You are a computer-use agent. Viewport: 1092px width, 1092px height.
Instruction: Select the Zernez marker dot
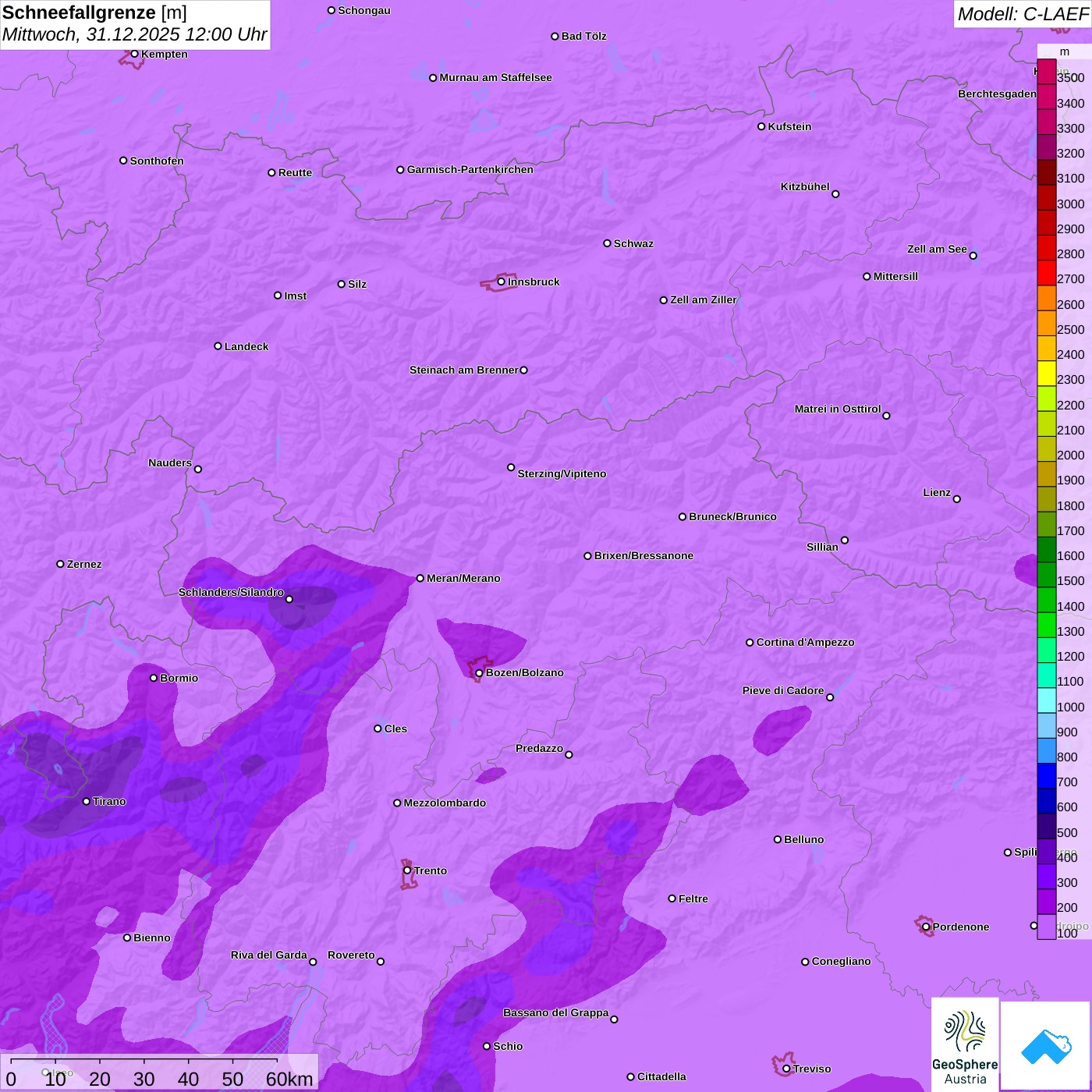61,564
